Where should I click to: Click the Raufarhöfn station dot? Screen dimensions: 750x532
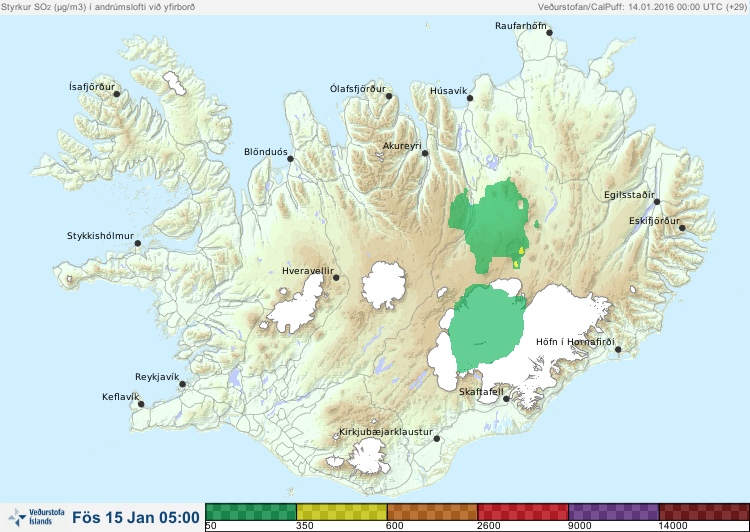point(549,33)
